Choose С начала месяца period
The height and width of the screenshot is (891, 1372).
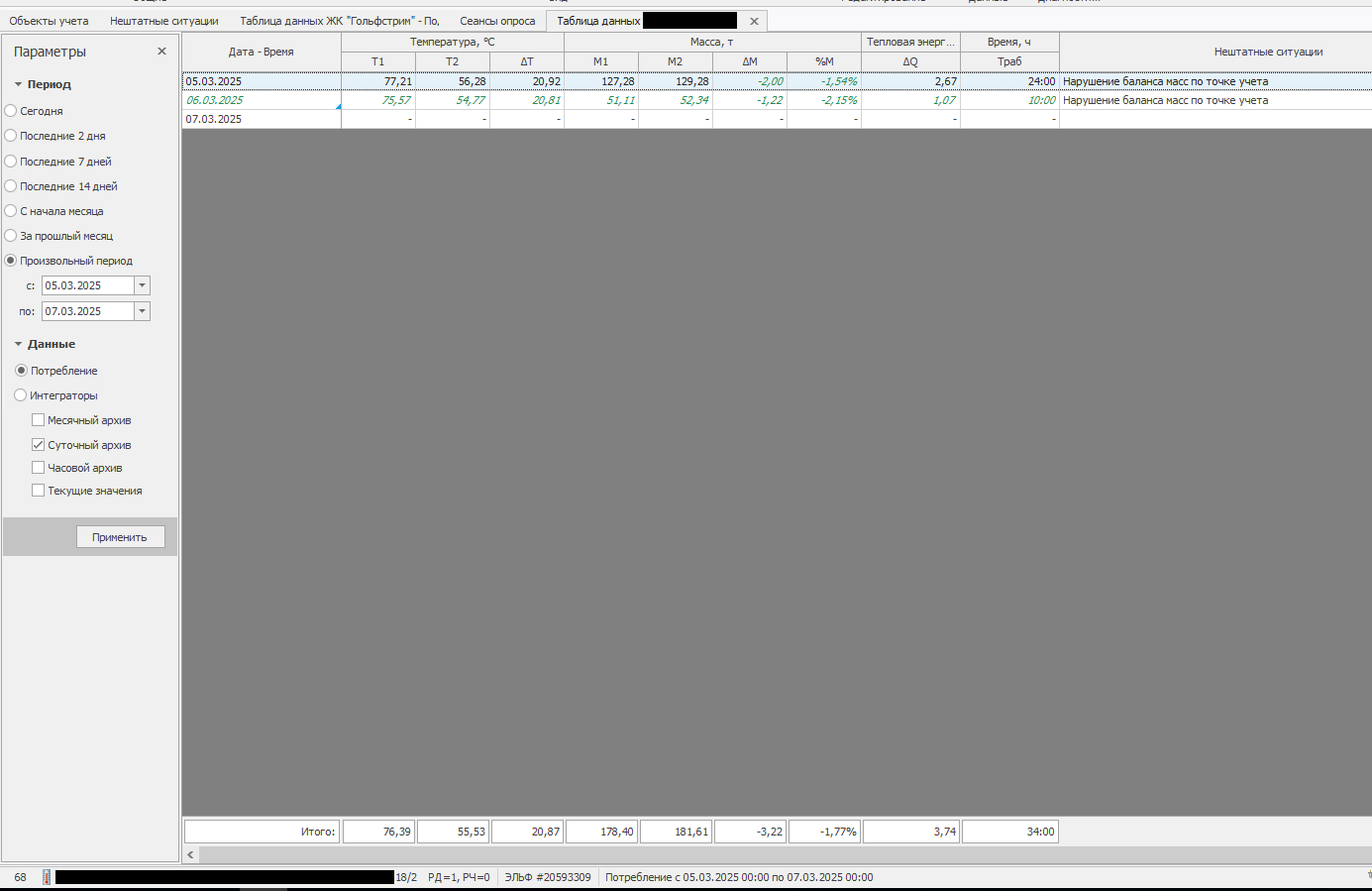coord(11,211)
